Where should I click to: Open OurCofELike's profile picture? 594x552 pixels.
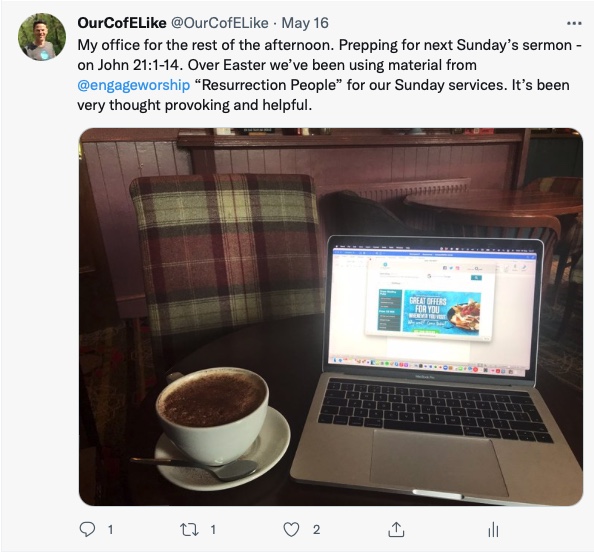(42, 37)
